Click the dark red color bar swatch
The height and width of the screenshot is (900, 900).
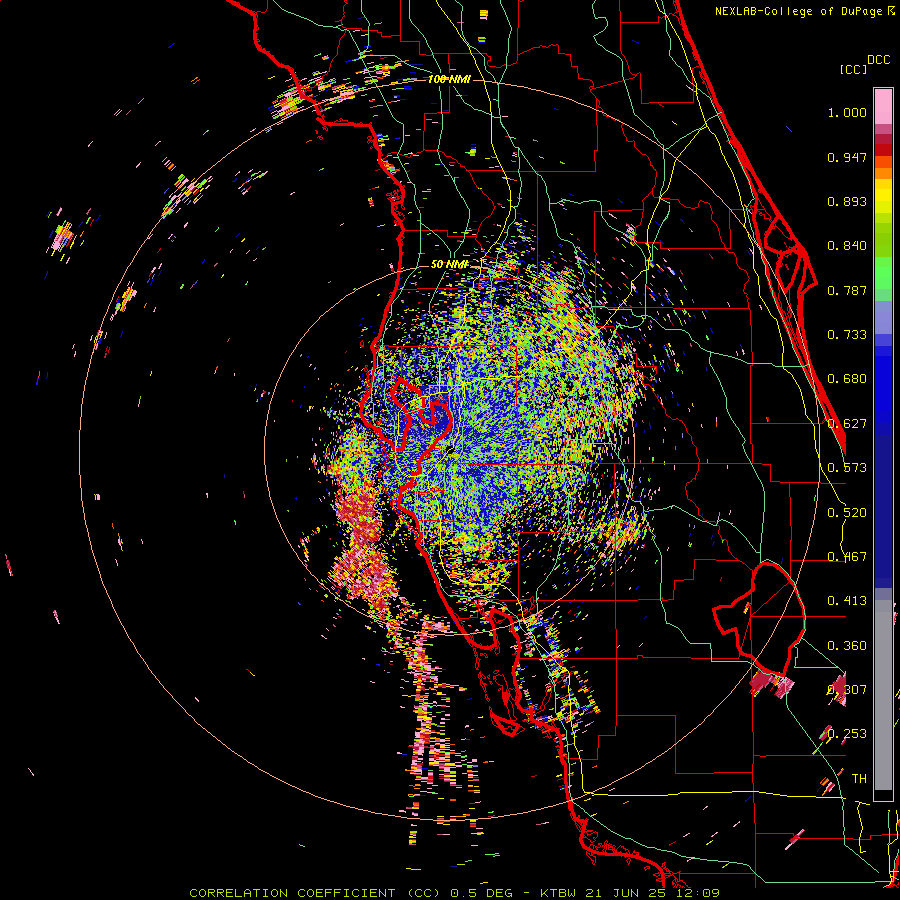click(x=883, y=150)
